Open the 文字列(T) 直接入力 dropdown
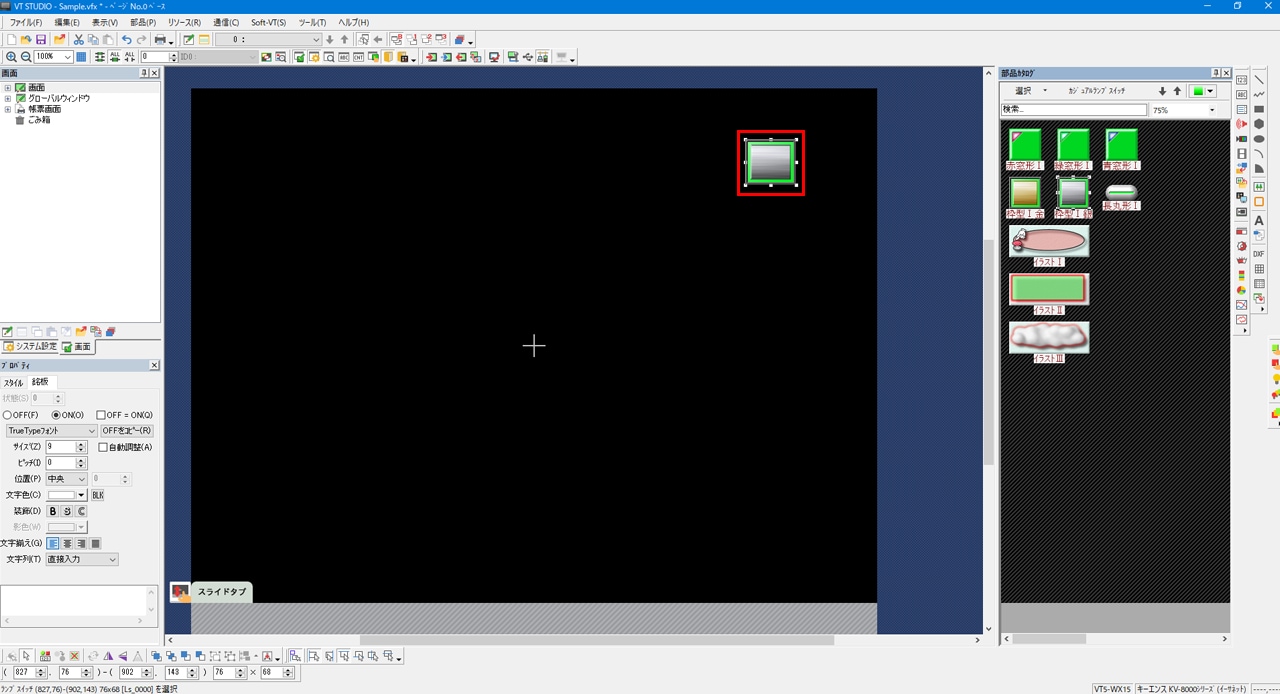Screen dimensions: 1280x694 [82, 559]
